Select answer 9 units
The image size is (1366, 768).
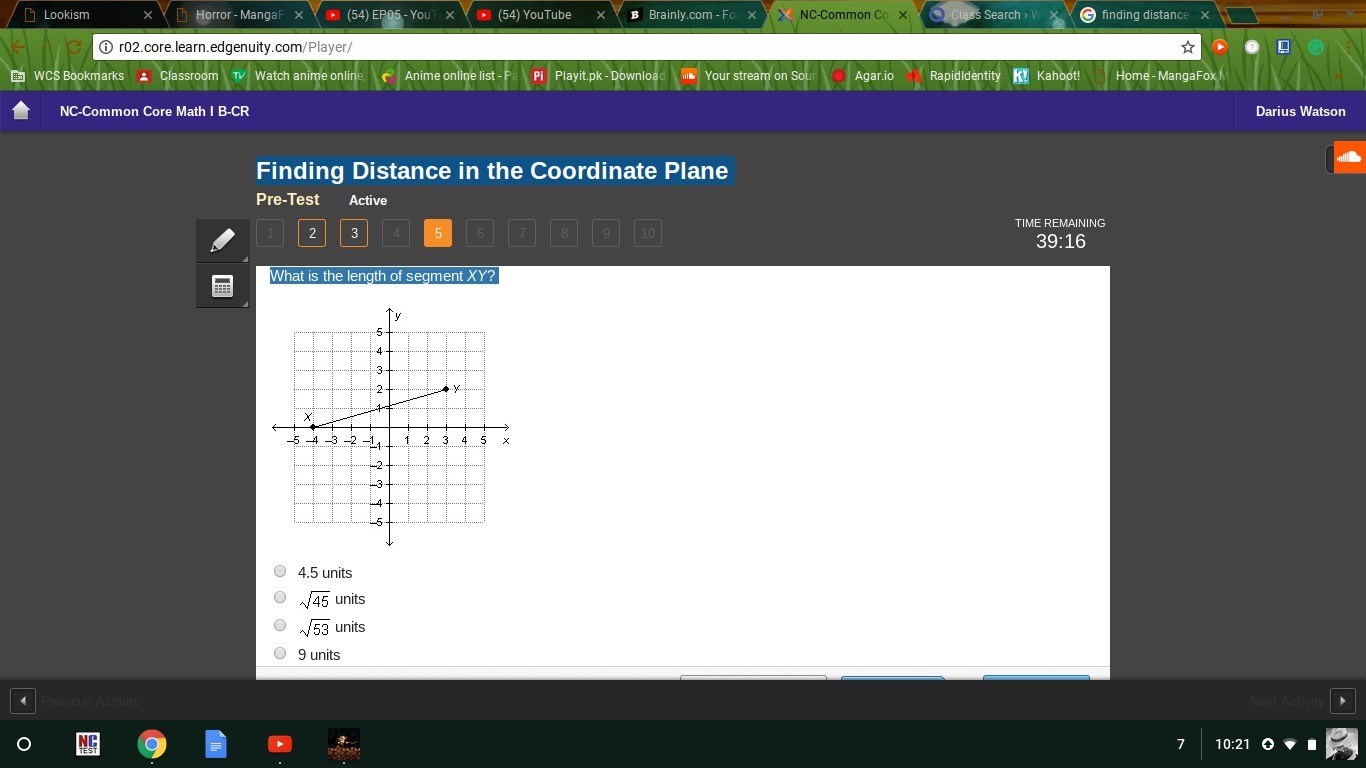click(x=280, y=653)
